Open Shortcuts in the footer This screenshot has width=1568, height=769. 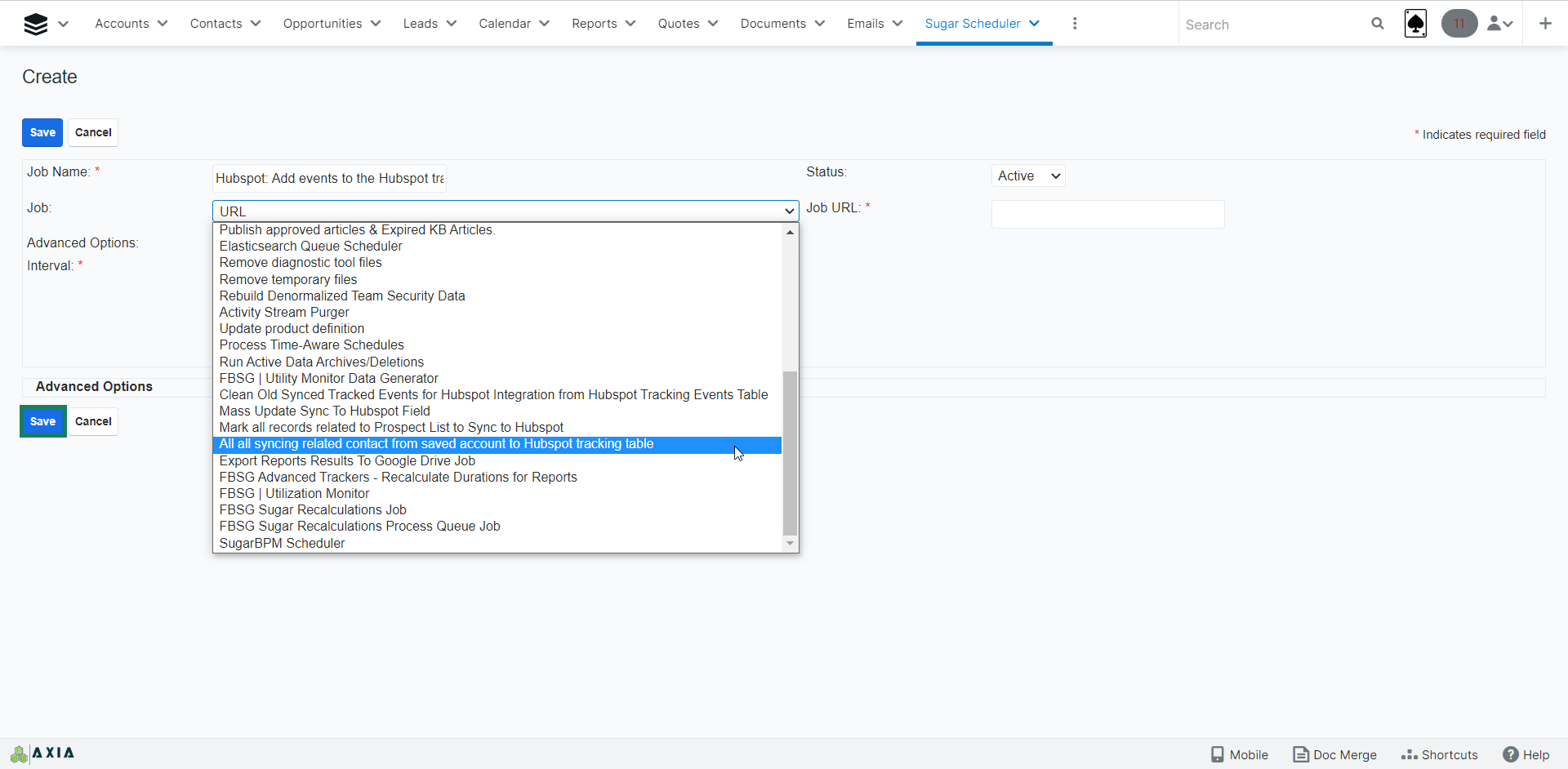pyautogui.click(x=1439, y=754)
